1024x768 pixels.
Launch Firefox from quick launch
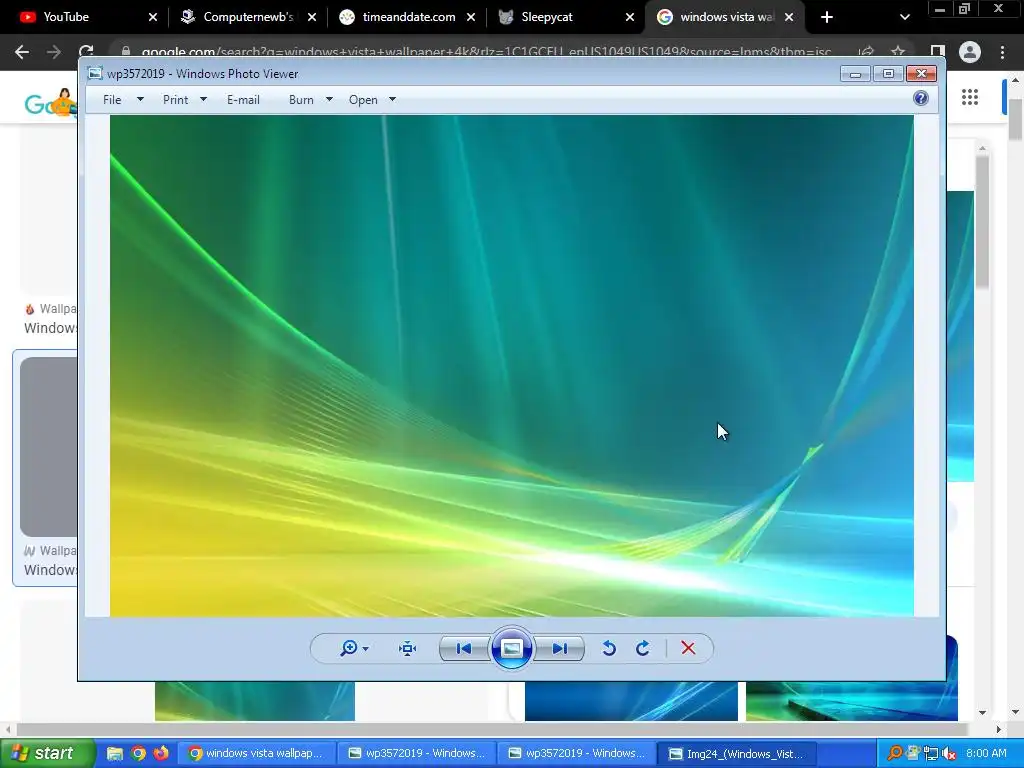161,753
